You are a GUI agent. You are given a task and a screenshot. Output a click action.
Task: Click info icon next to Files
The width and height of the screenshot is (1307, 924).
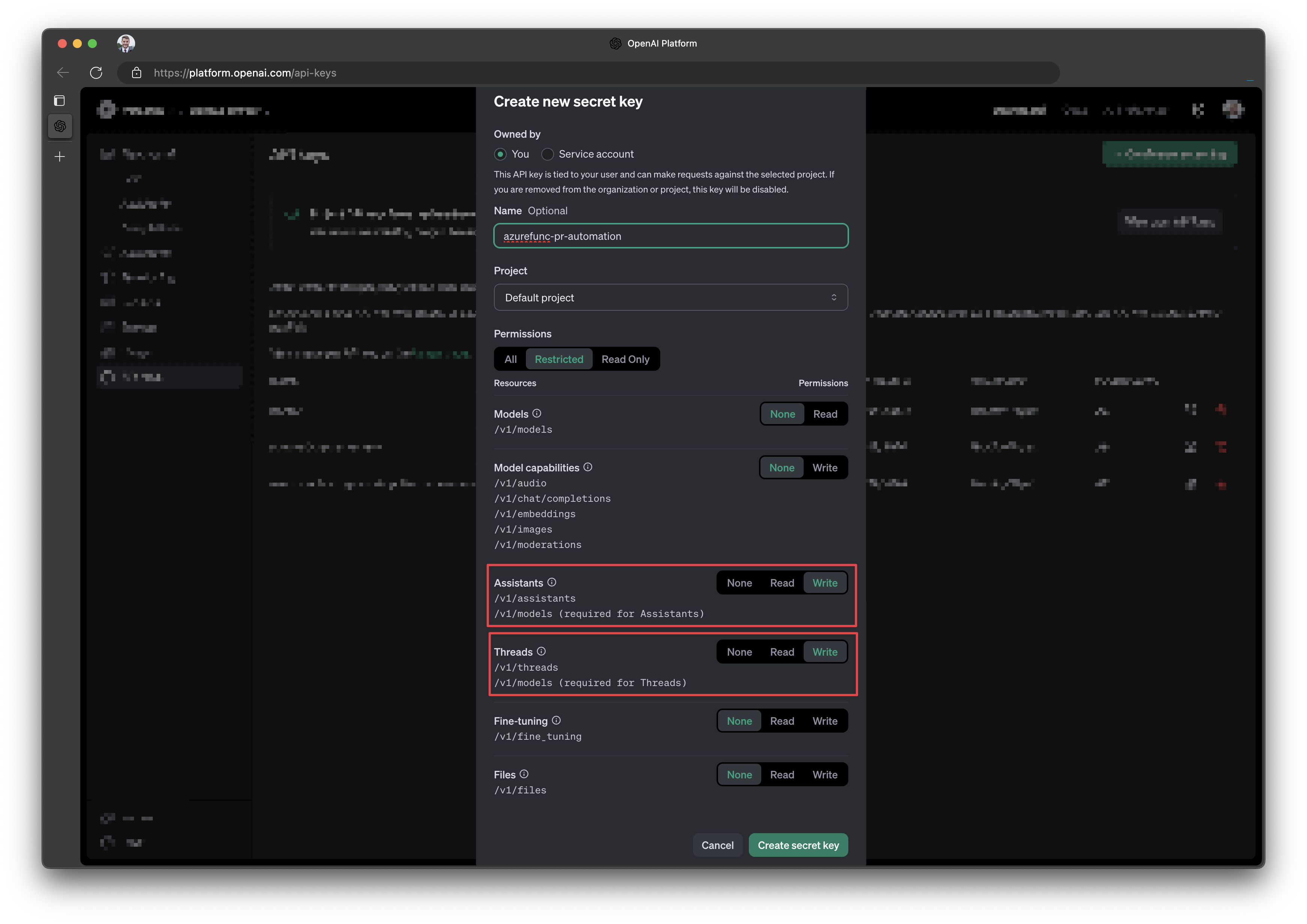(524, 774)
